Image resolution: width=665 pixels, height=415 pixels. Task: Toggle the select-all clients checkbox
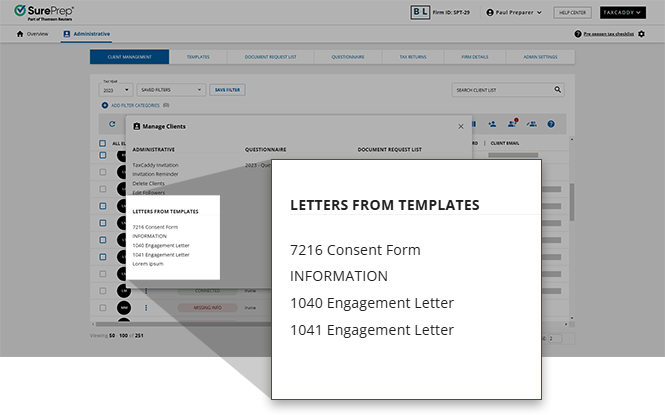(102, 143)
